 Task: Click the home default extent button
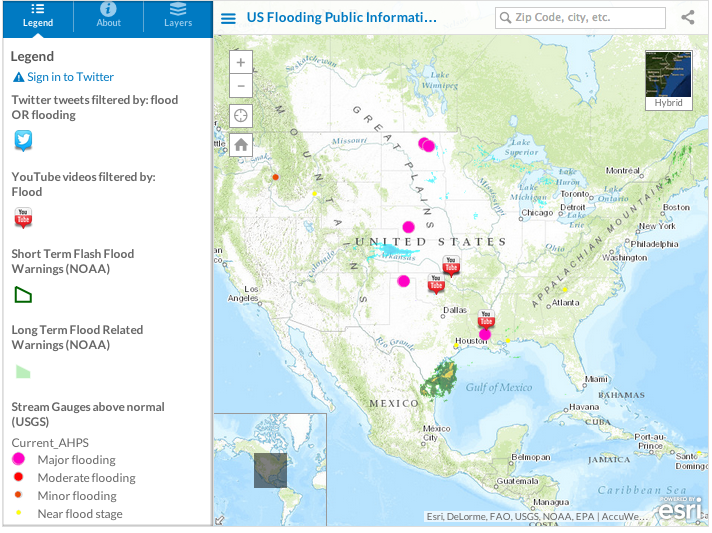pos(241,144)
